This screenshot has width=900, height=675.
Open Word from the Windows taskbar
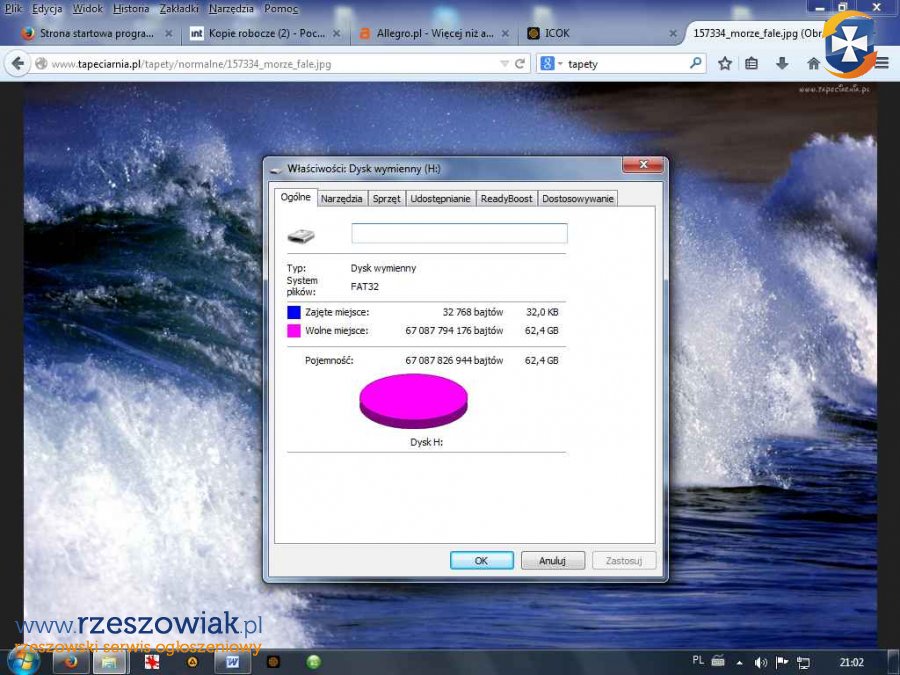click(232, 661)
